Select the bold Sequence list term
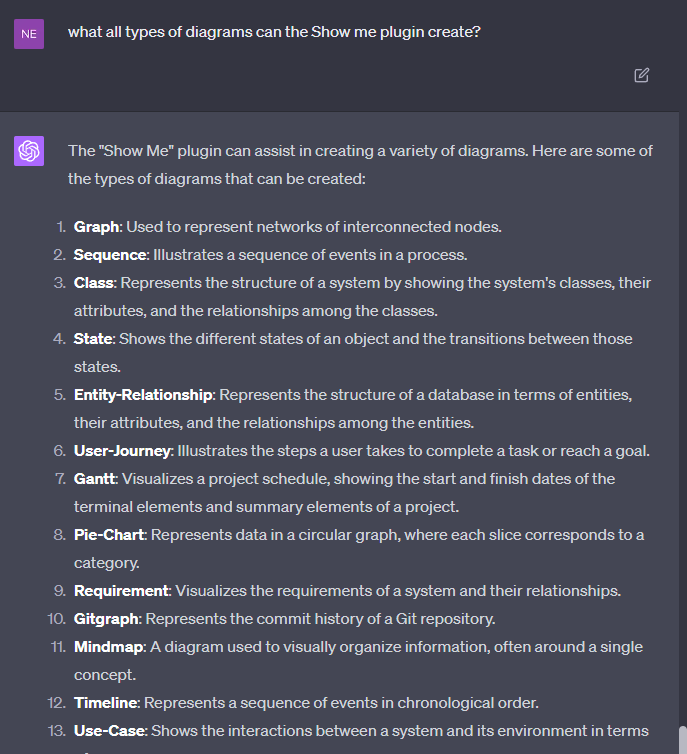The height and width of the screenshot is (754, 687). pyautogui.click(x=110, y=255)
